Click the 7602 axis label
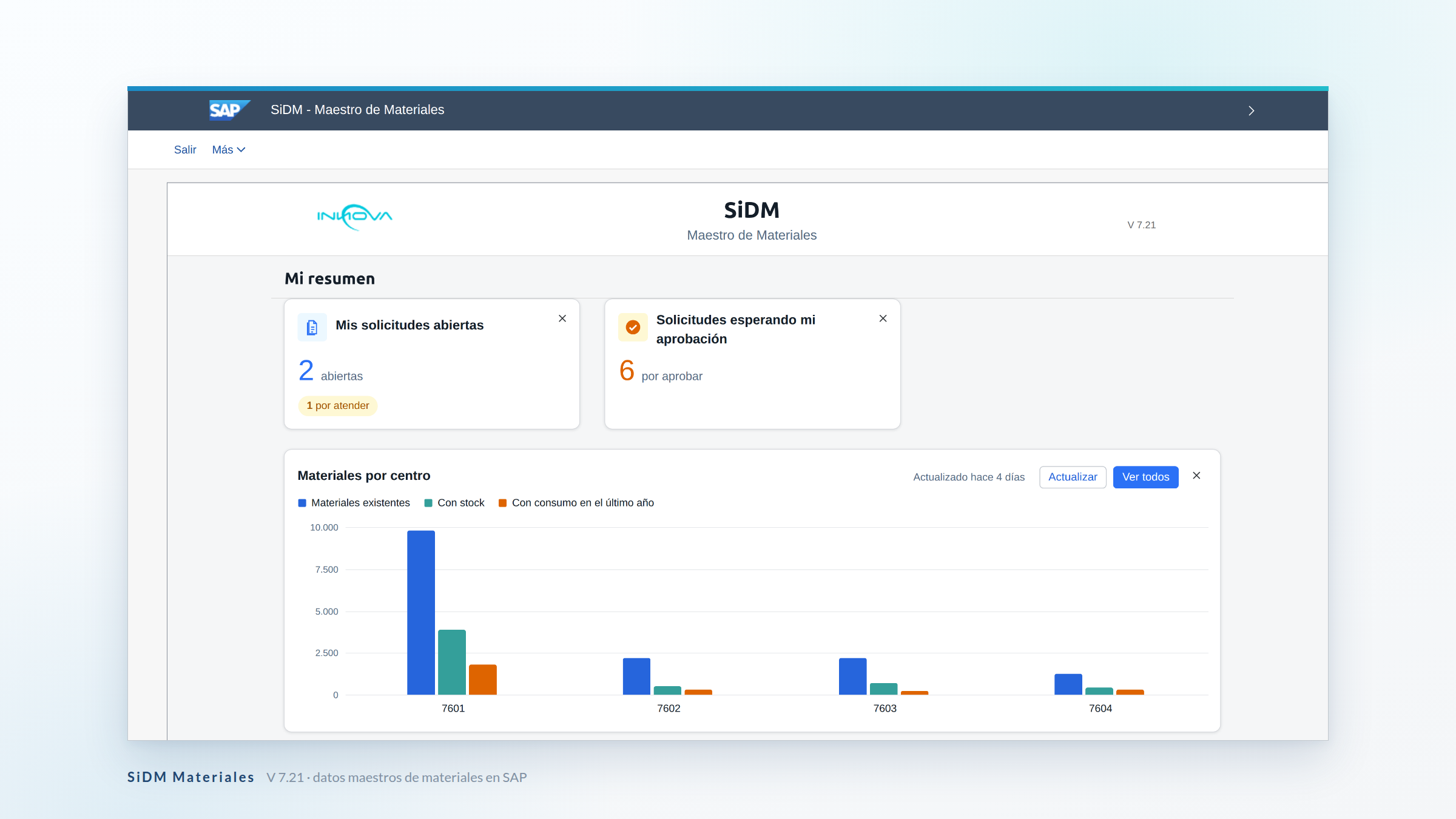Image resolution: width=1456 pixels, height=819 pixels. (669, 709)
